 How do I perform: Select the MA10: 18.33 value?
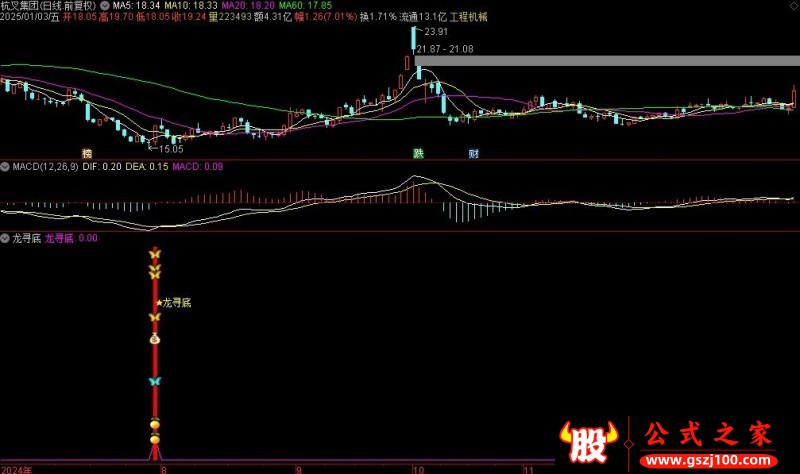[x=191, y=6]
